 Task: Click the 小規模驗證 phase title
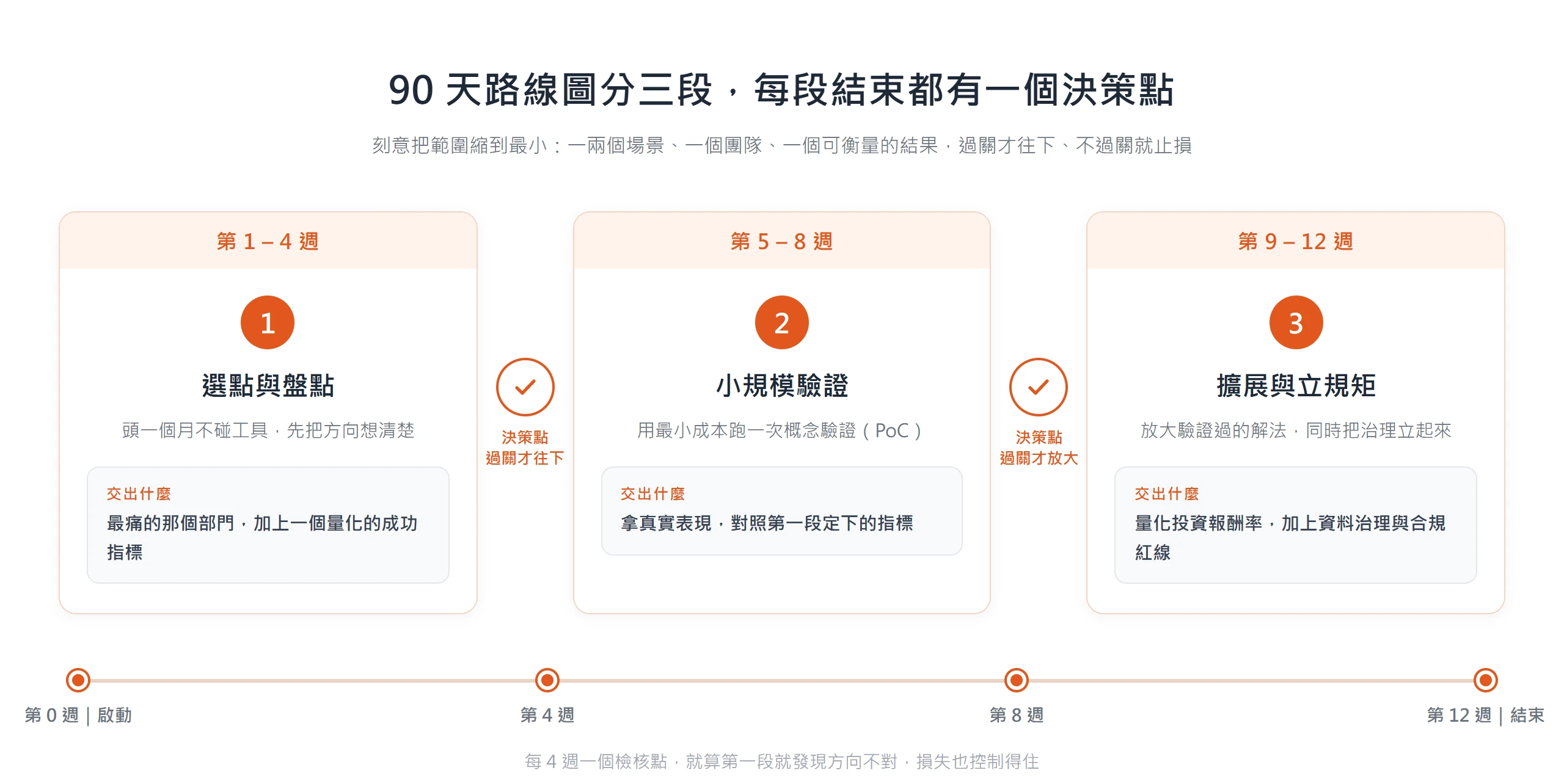[x=781, y=386]
